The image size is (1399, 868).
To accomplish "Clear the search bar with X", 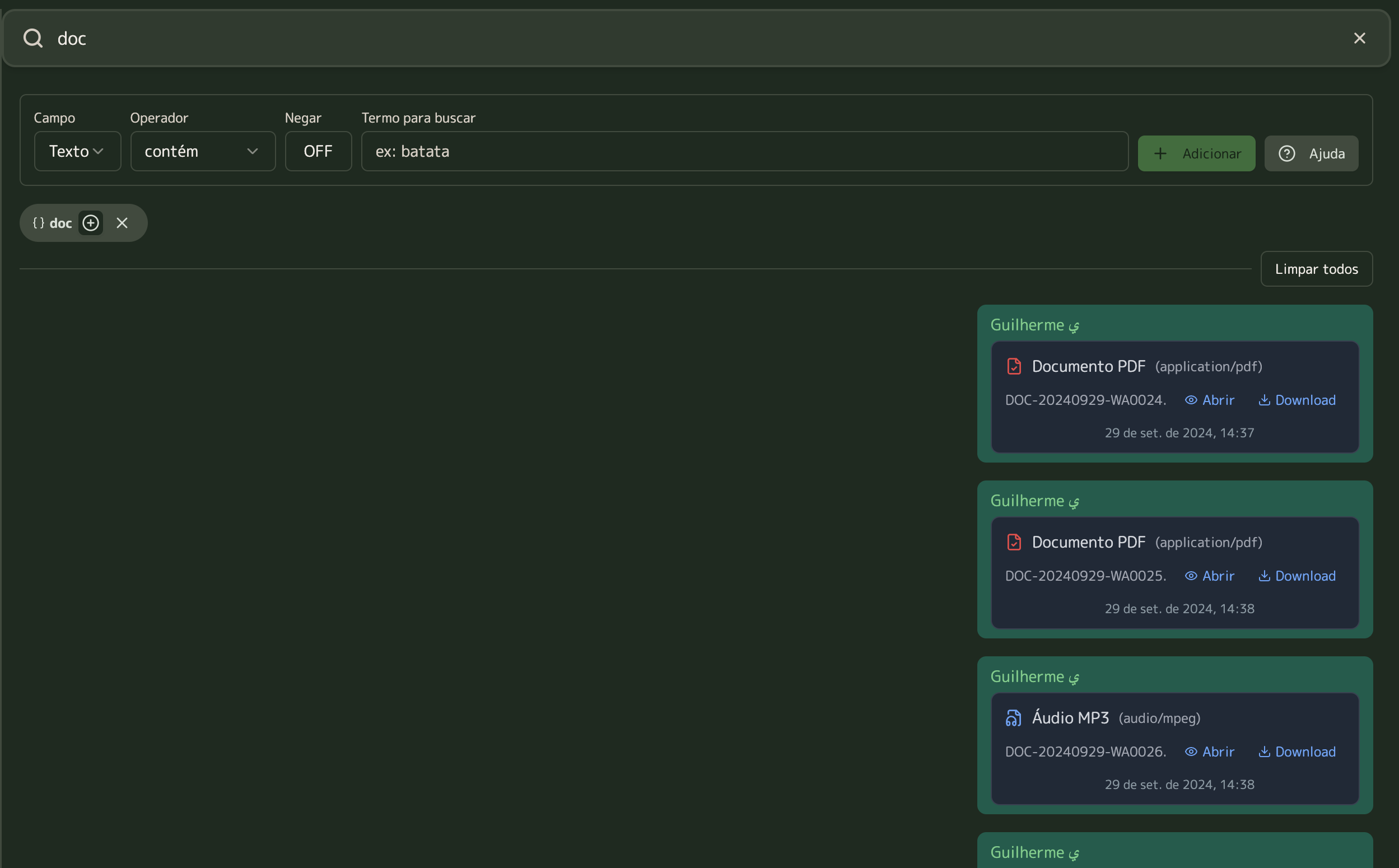I will (x=1359, y=39).
